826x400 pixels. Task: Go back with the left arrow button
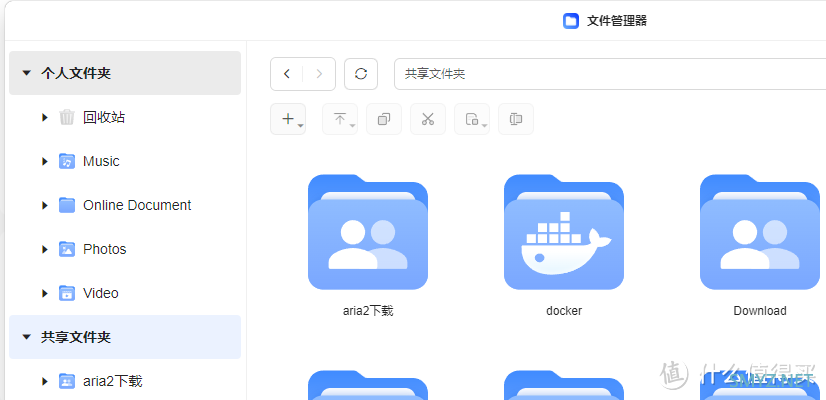pyautogui.click(x=287, y=74)
